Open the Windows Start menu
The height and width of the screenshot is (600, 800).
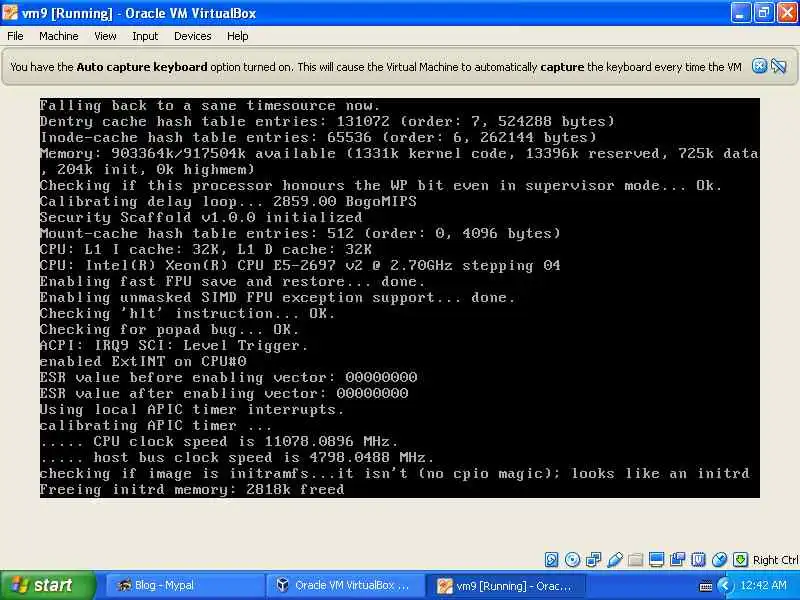coord(47,585)
